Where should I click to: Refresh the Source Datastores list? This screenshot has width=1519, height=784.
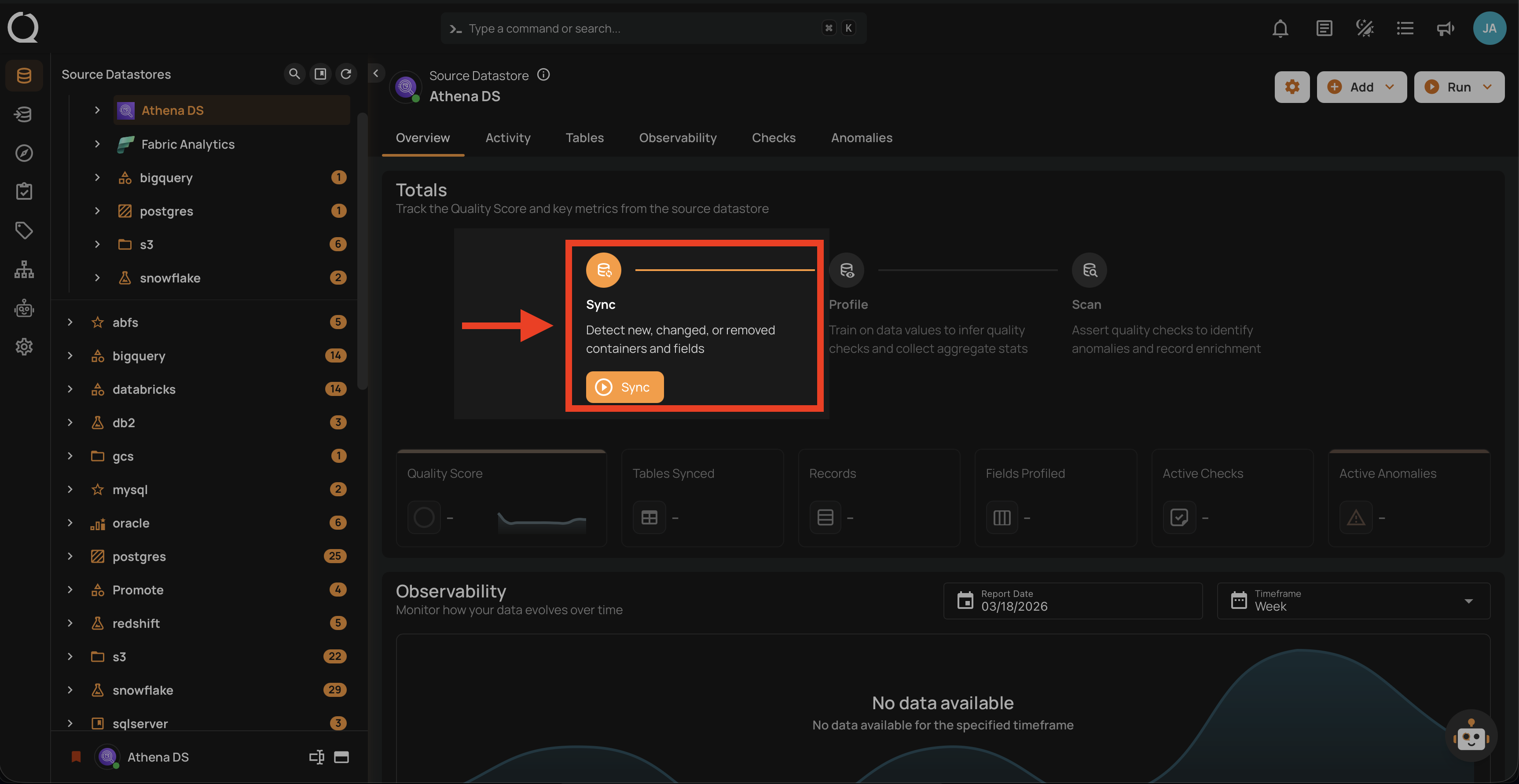pos(346,73)
